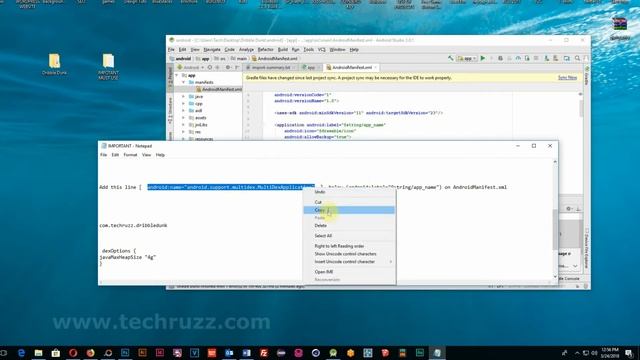Click Notepad's vertical scrollbar down arrow

click(555, 277)
